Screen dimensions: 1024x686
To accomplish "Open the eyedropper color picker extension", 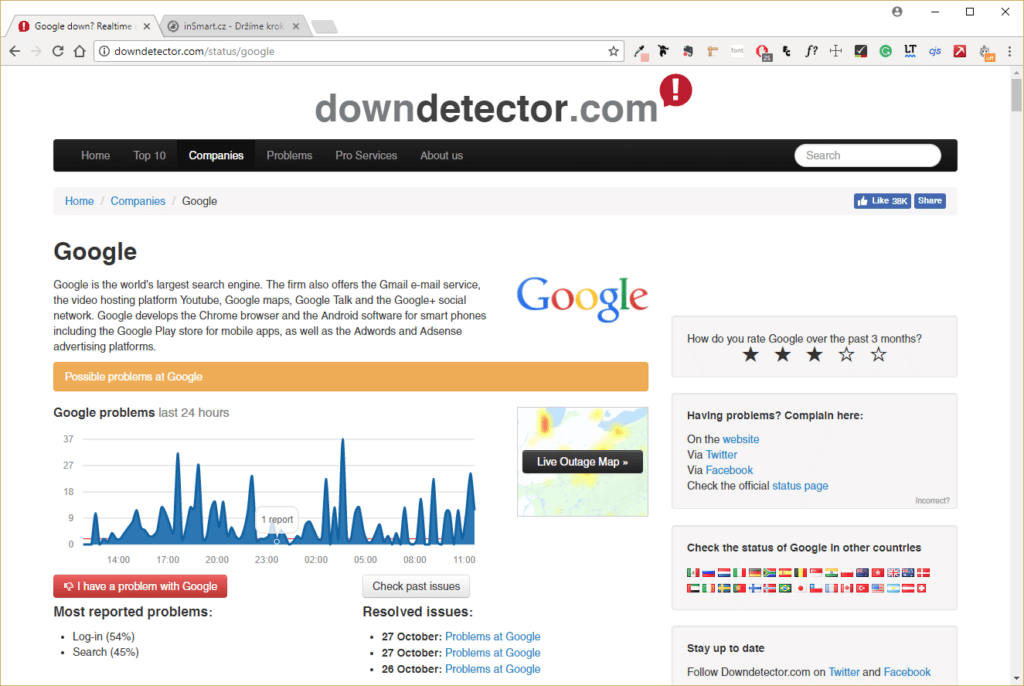I will pyautogui.click(x=640, y=51).
